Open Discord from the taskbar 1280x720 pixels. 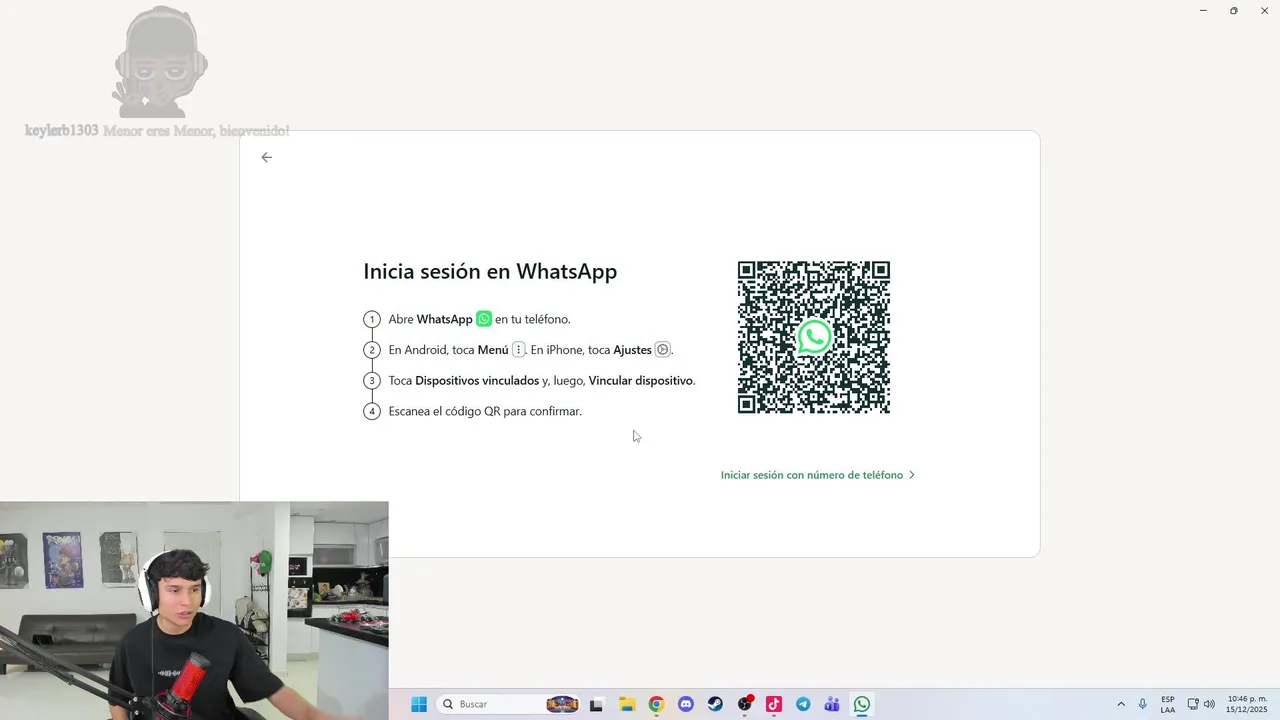click(x=686, y=704)
